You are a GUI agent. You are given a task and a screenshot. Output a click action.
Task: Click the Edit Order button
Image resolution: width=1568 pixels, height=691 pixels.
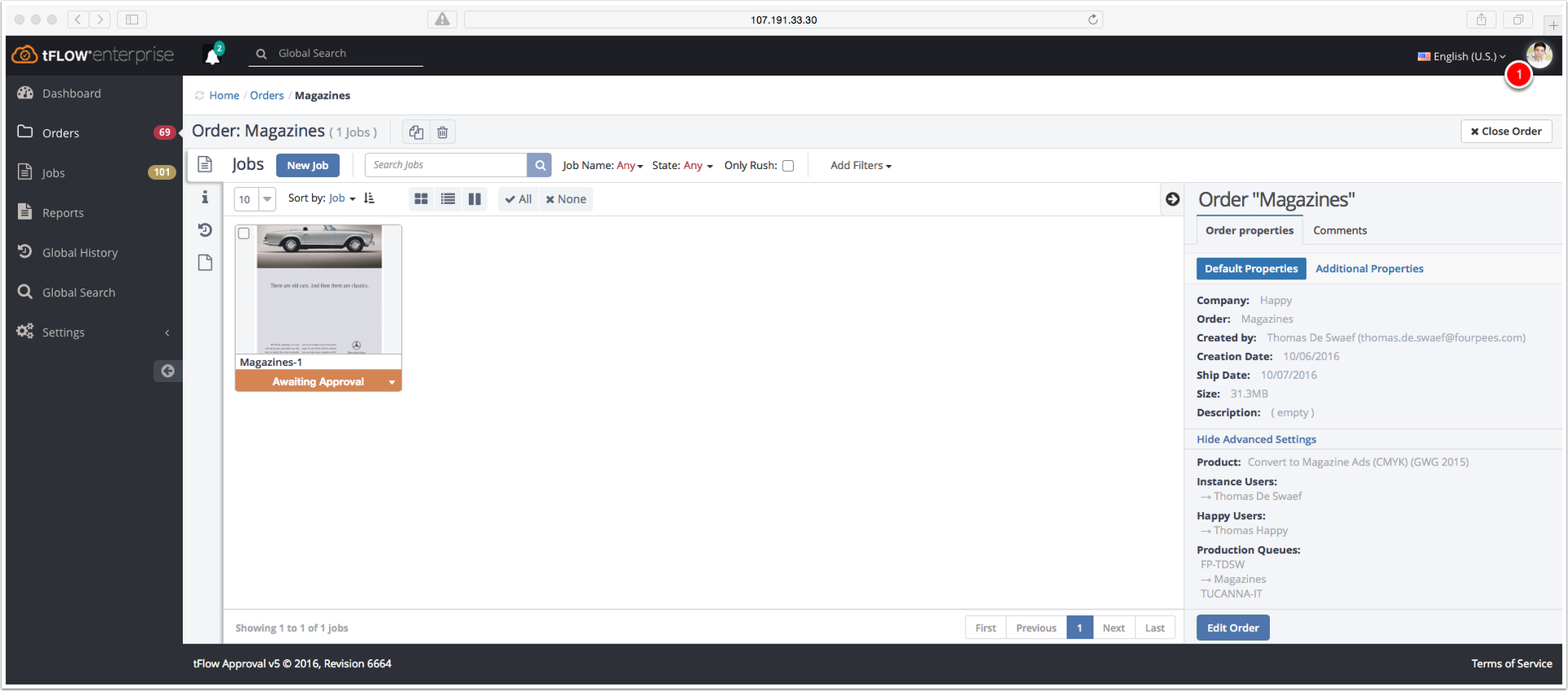click(1233, 628)
